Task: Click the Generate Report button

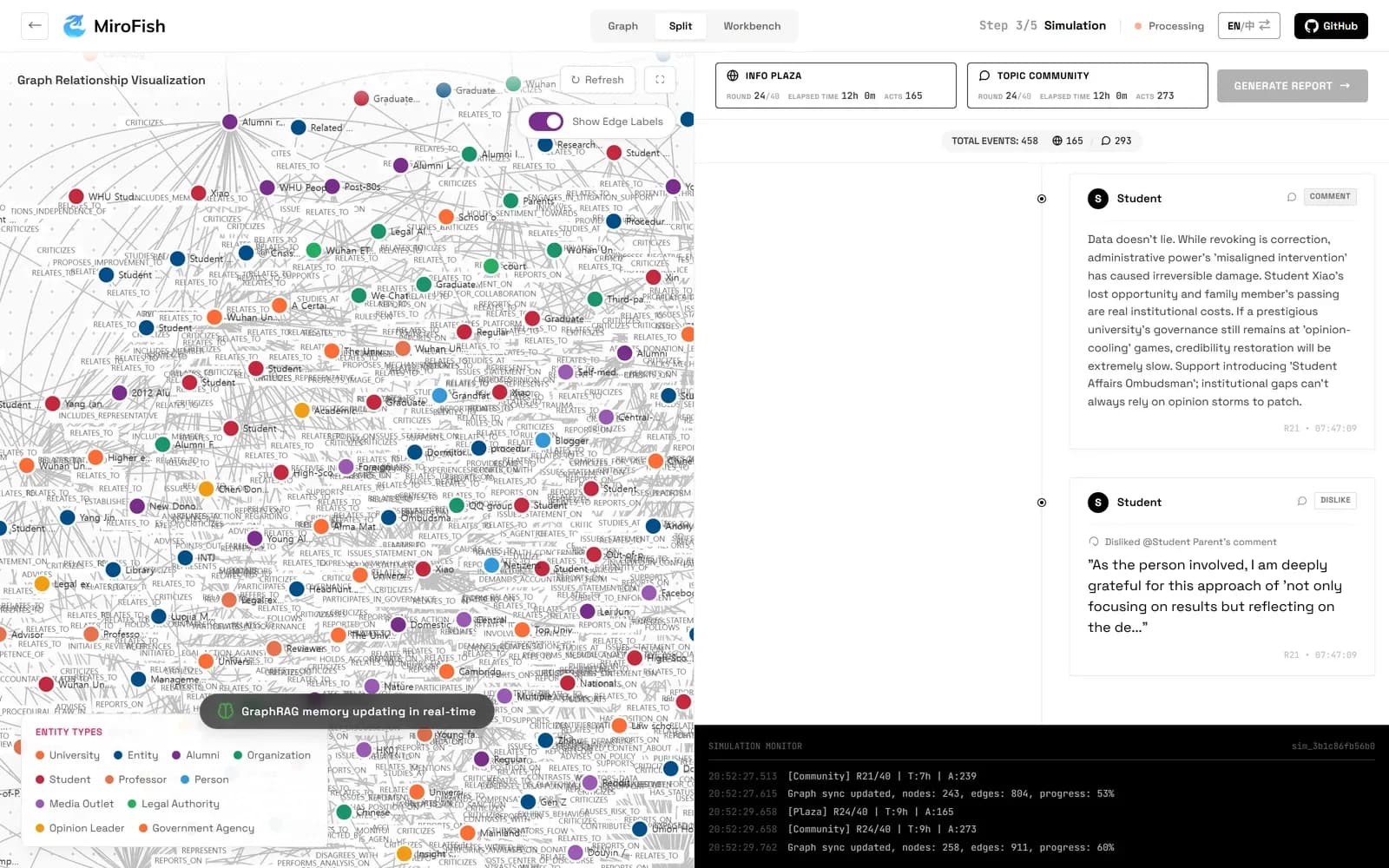Action: [1292, 86]
